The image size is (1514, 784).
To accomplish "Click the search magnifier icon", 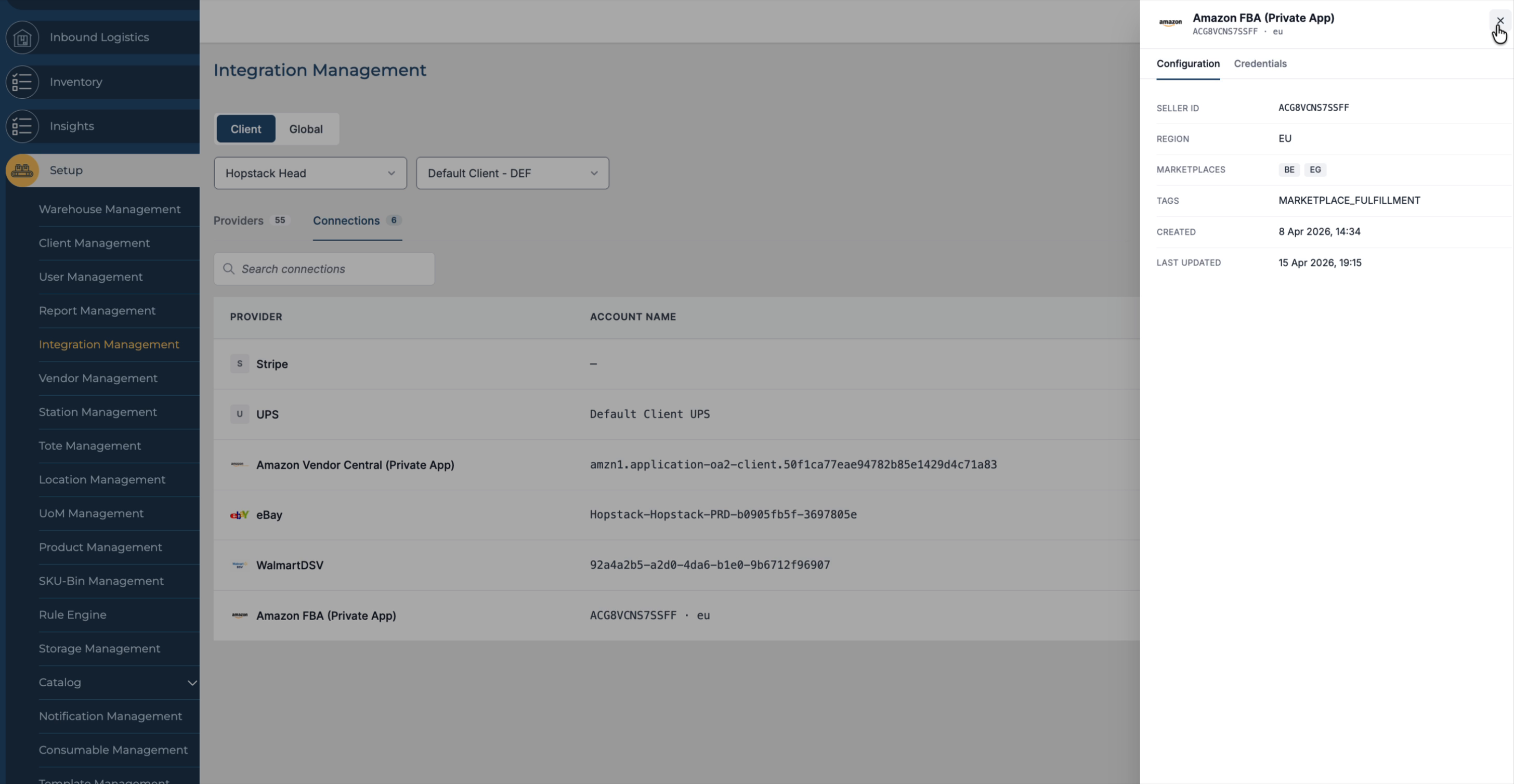I will pos(229,269).
